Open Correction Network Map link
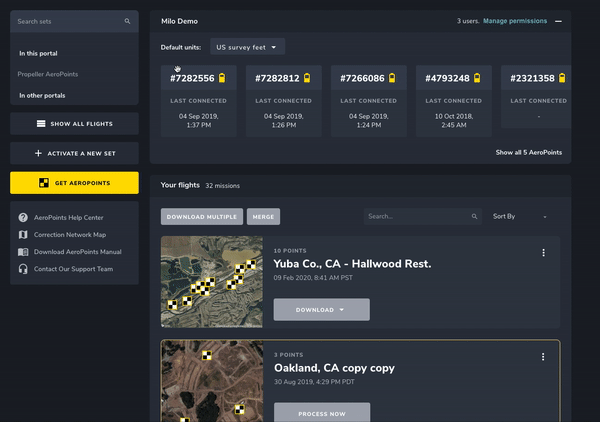600x422 pixels. 70,235
